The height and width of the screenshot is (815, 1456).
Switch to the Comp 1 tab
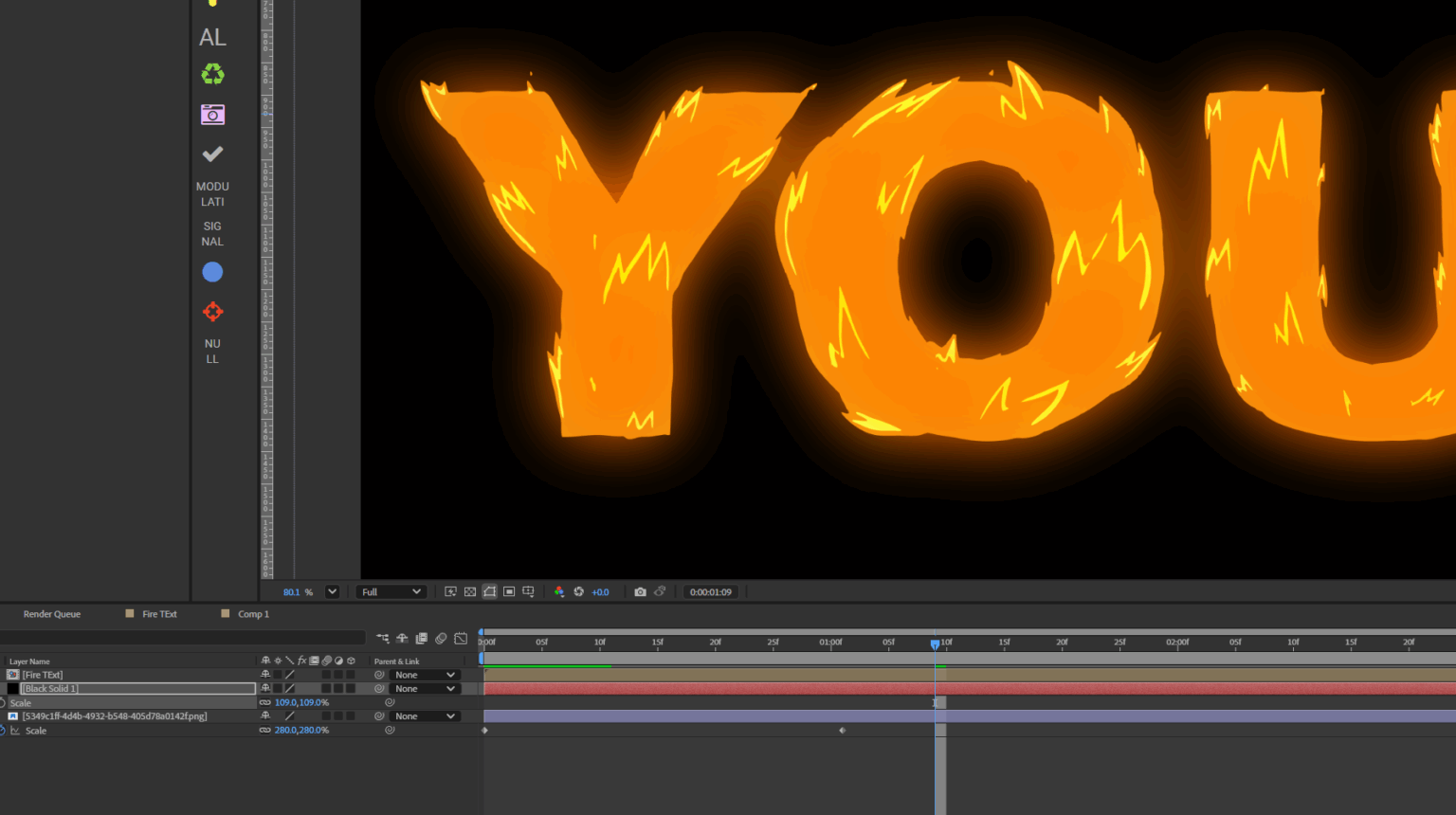coord(253,614)
